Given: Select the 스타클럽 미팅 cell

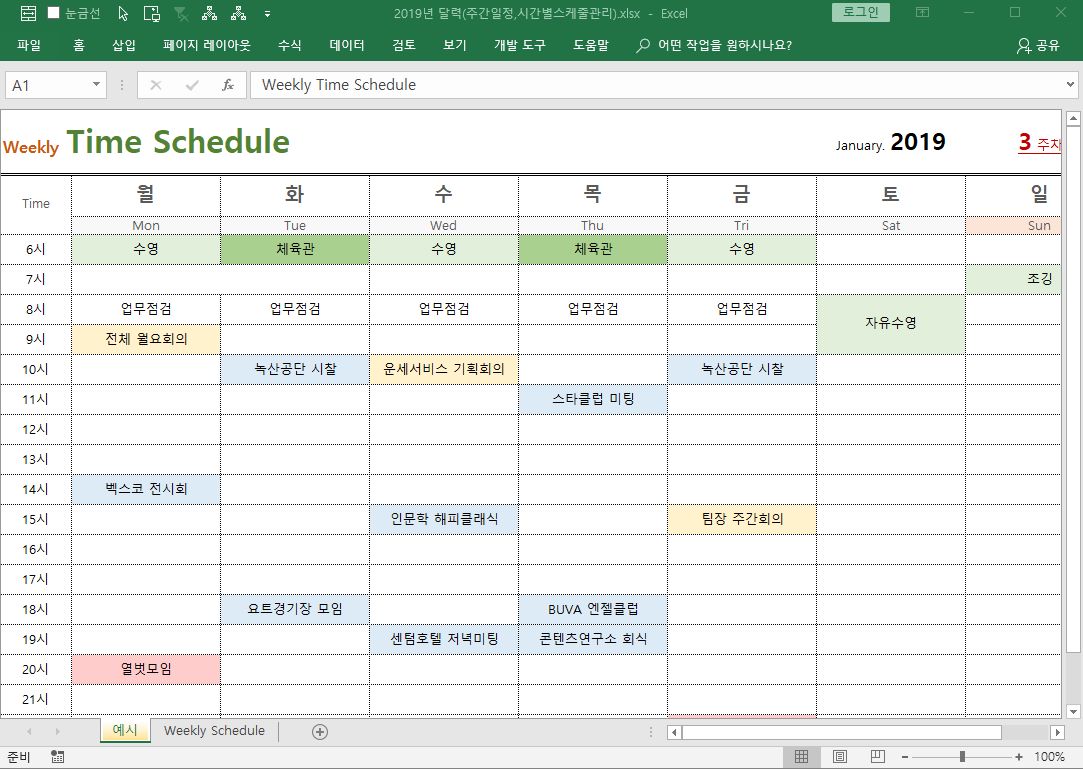Looking at the screenshot, I should (x=593, y=399).
